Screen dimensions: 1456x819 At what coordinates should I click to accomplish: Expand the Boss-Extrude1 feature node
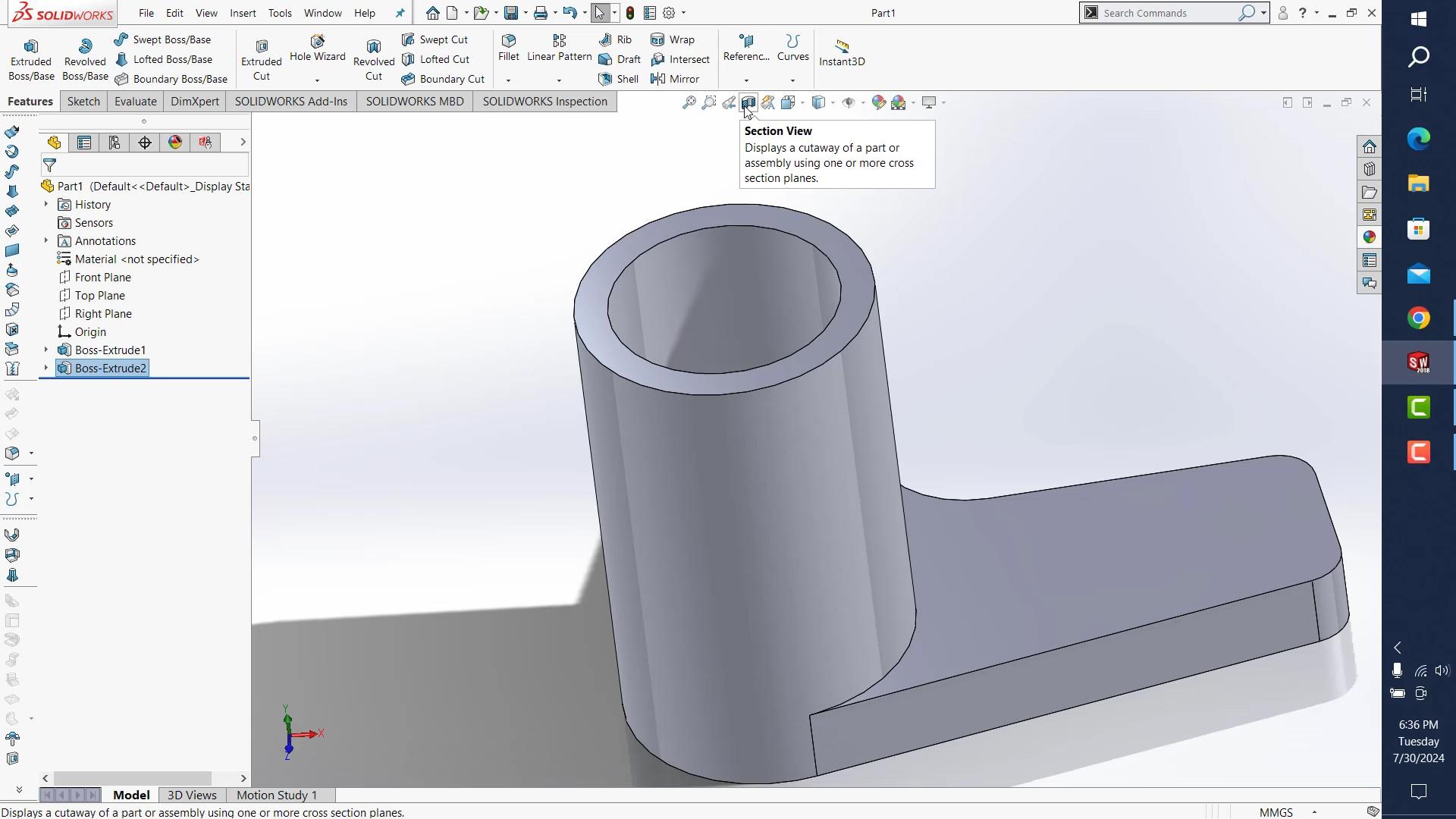pos(45,350)
